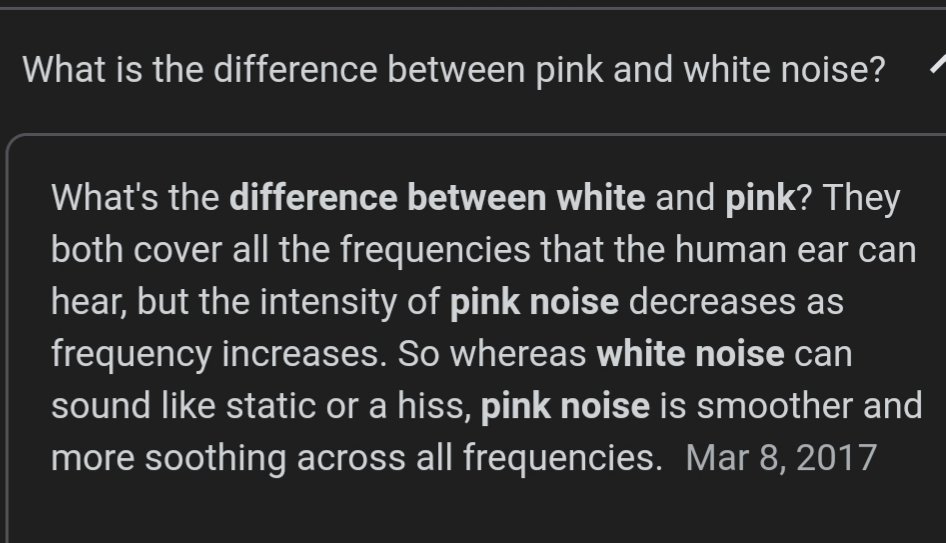The width and height of the screenshot is (946, 543).
Task: Click the words 'decreases as'
Action: (x=736, y=302)
